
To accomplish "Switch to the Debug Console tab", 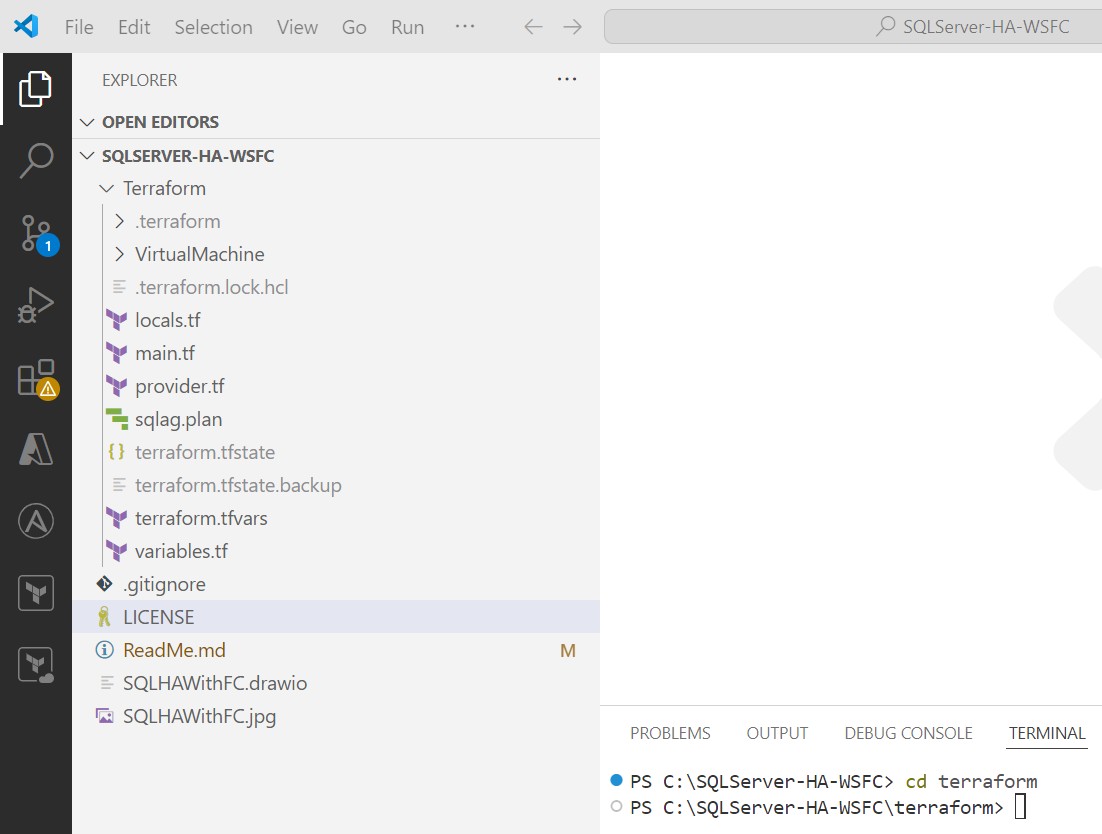I will [908, 733].
